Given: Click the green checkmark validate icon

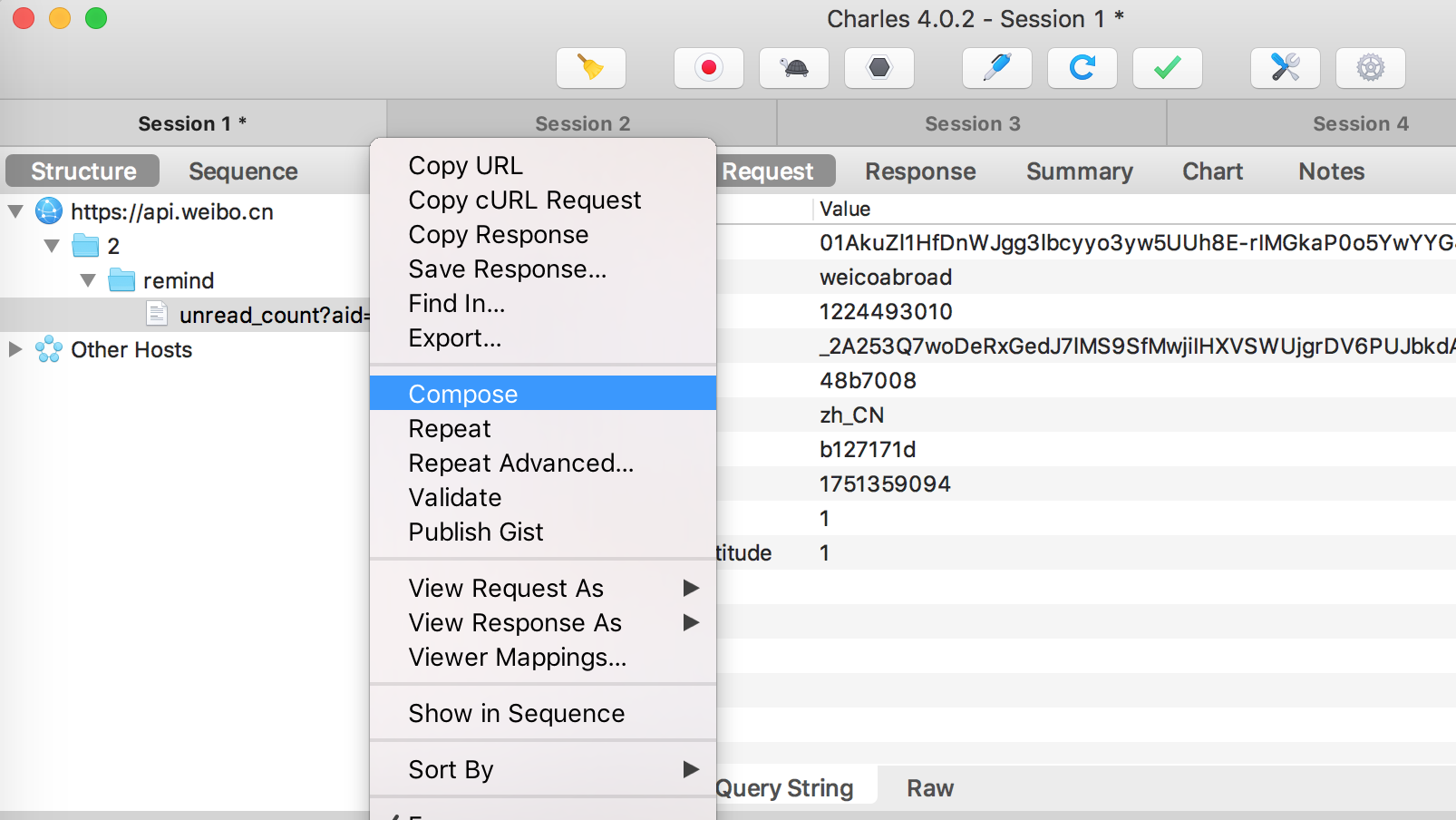Looking at the screenshot, I should pos(1168,68).
